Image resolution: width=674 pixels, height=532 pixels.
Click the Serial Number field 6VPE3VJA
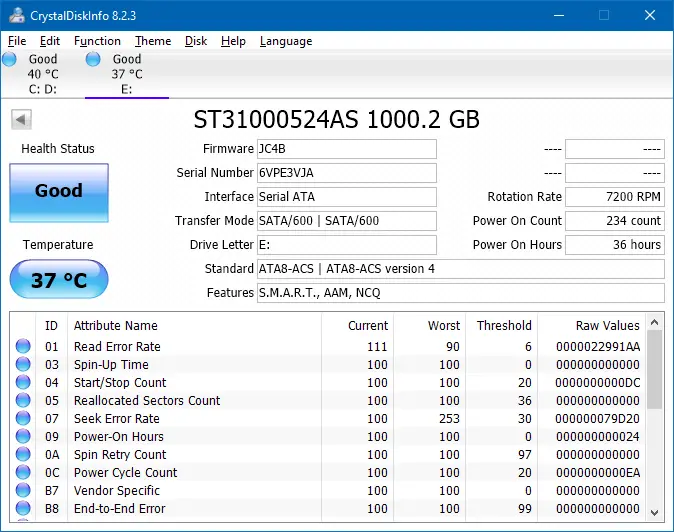(x=347, y=173)
